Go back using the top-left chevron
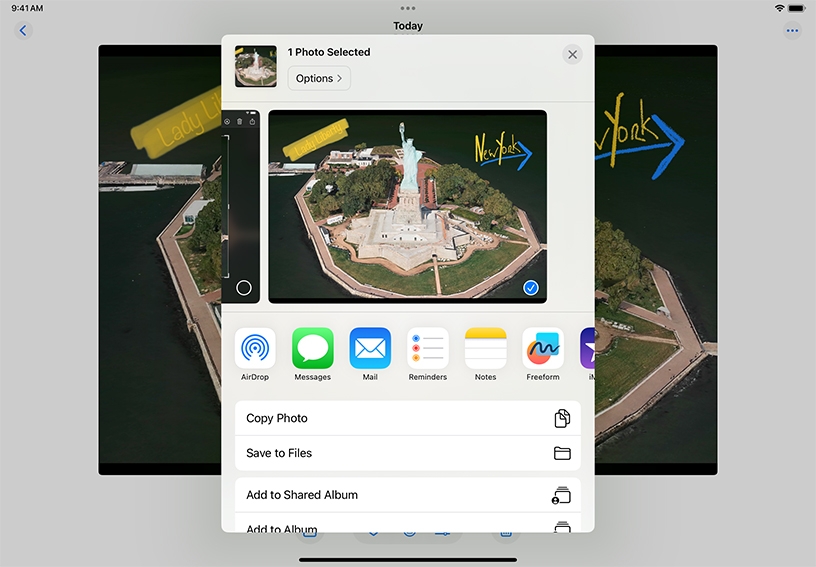This screenshot has width=816, height=567. (24, 31)
